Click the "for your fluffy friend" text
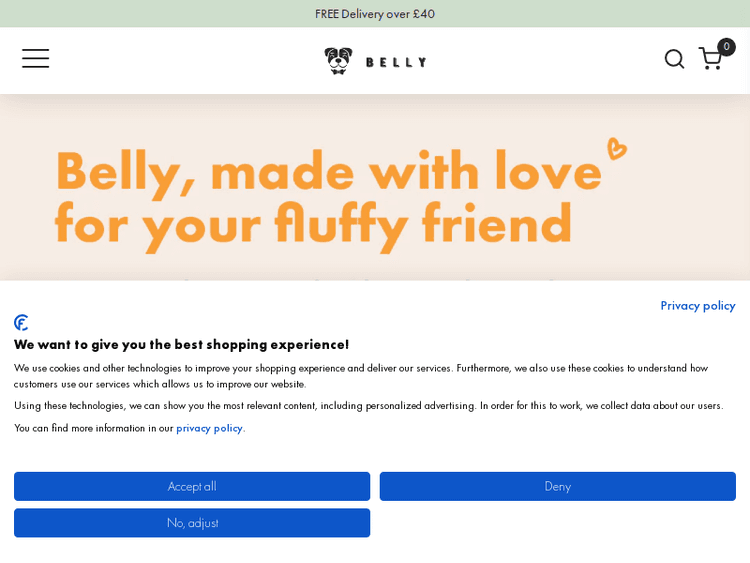This screenshot has width=750, height=563. [x=312, y=224]
